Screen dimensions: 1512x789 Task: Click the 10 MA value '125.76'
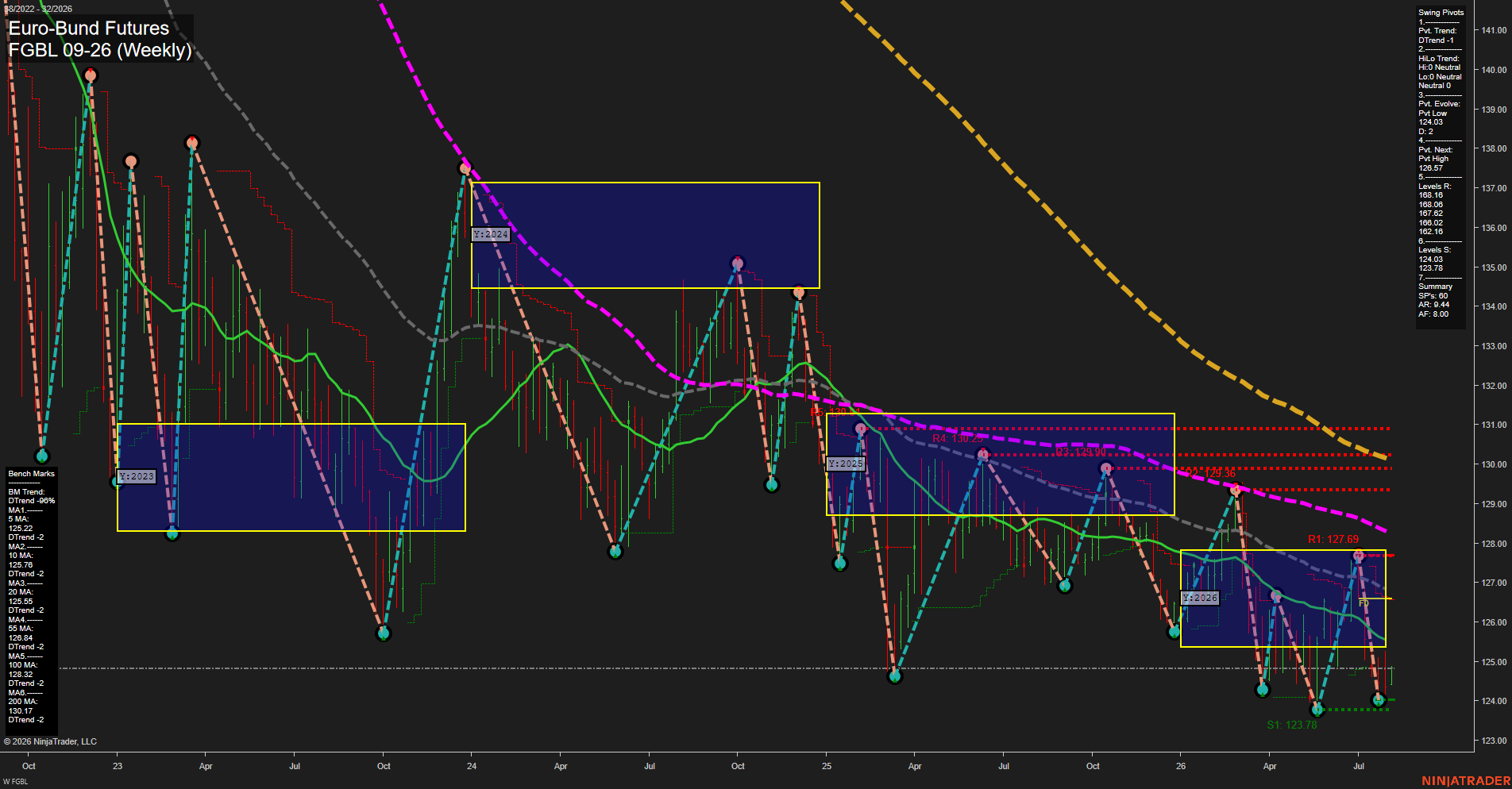(x=21, y=565)
